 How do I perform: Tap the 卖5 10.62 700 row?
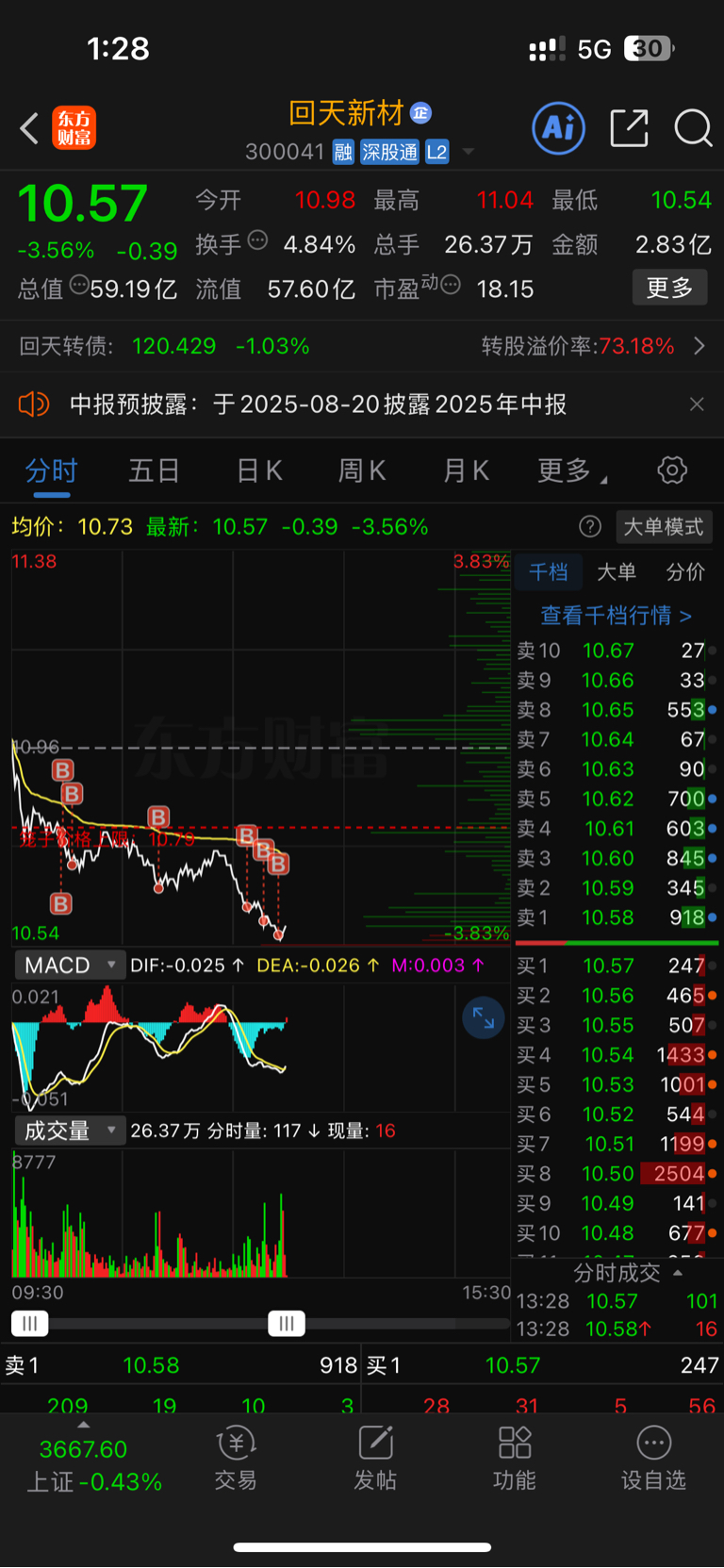point(617,799)
